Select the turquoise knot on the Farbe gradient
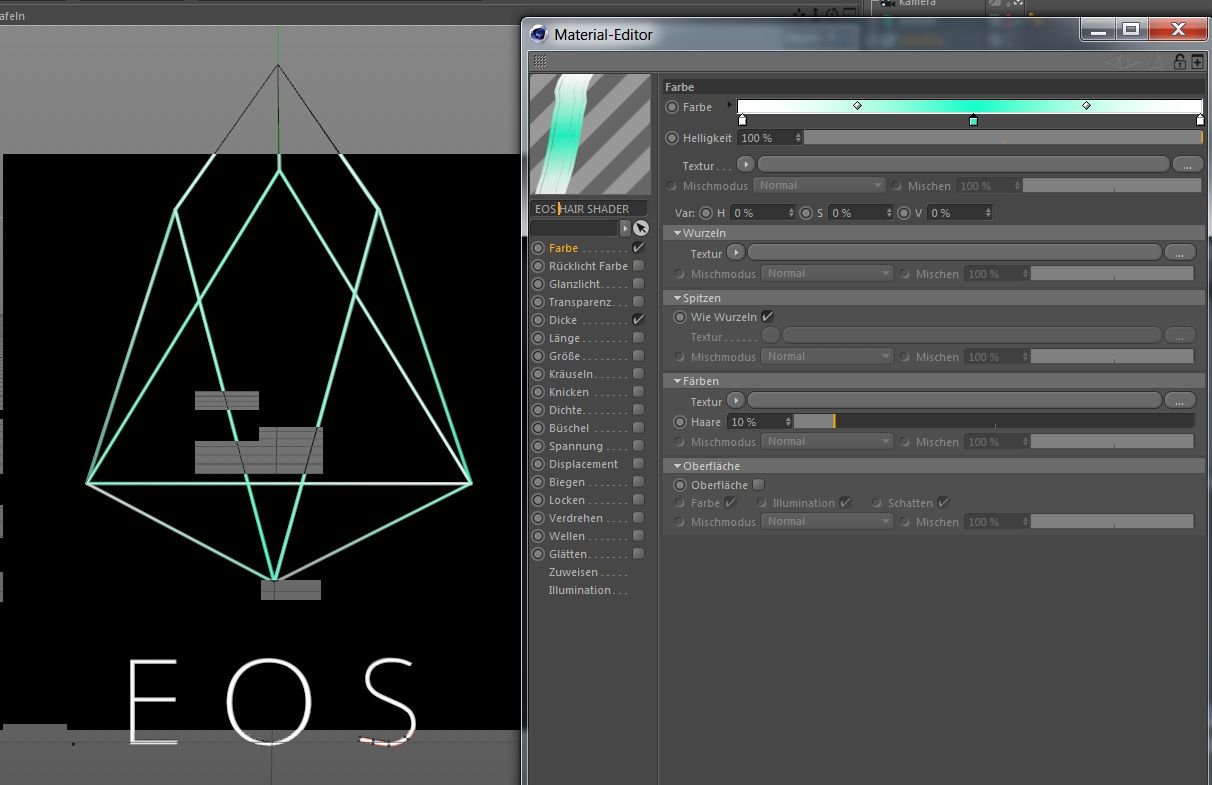Viewport: 1212px width, 785px height. (973, 121)
